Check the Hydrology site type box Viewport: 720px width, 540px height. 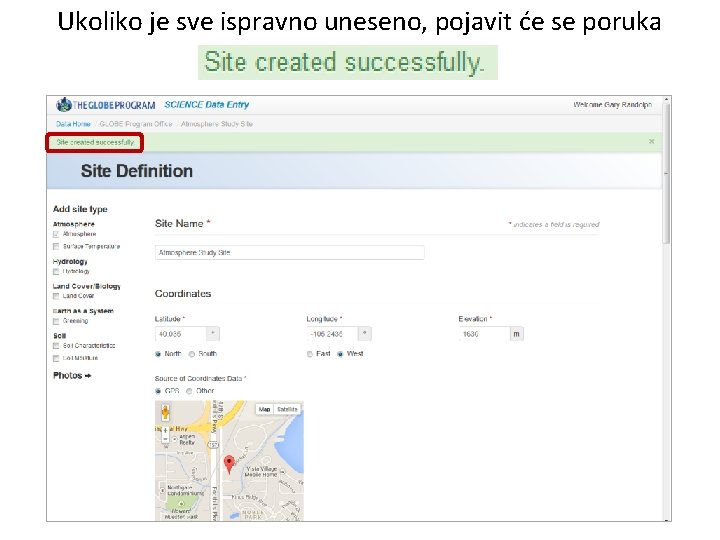[56, 272]
